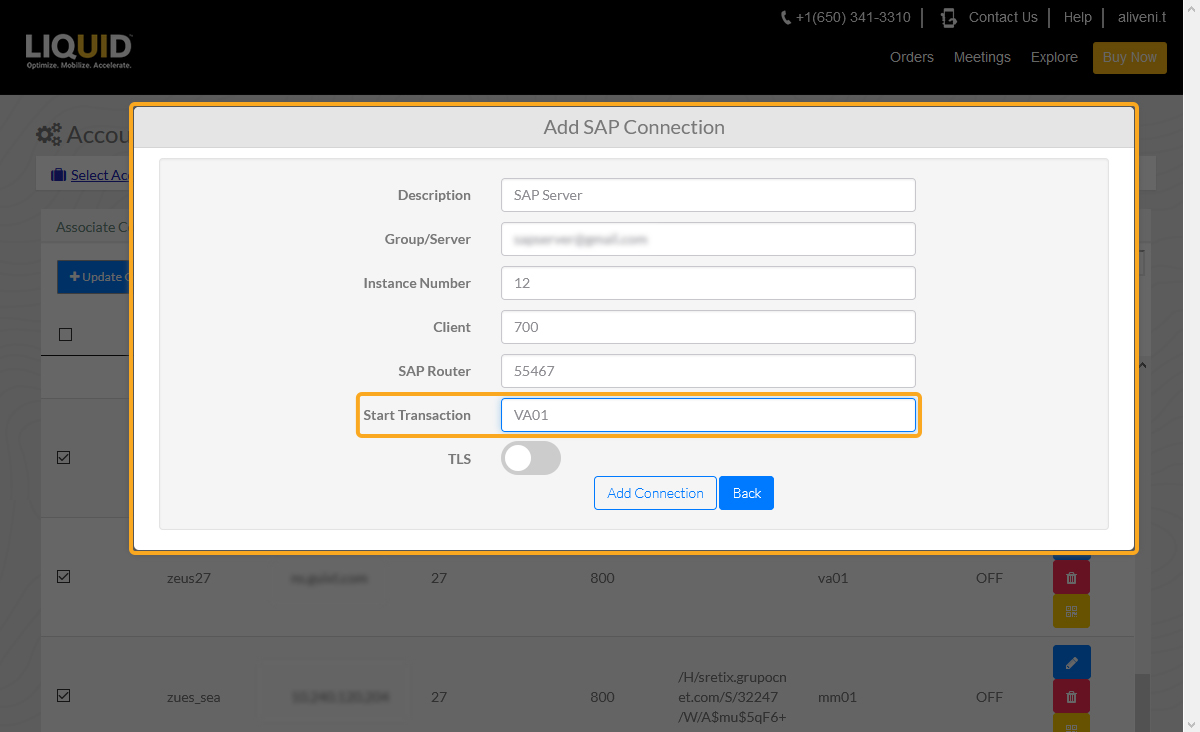Click the Contact Us link
1200x732 pixels.
coord(1003,17)
